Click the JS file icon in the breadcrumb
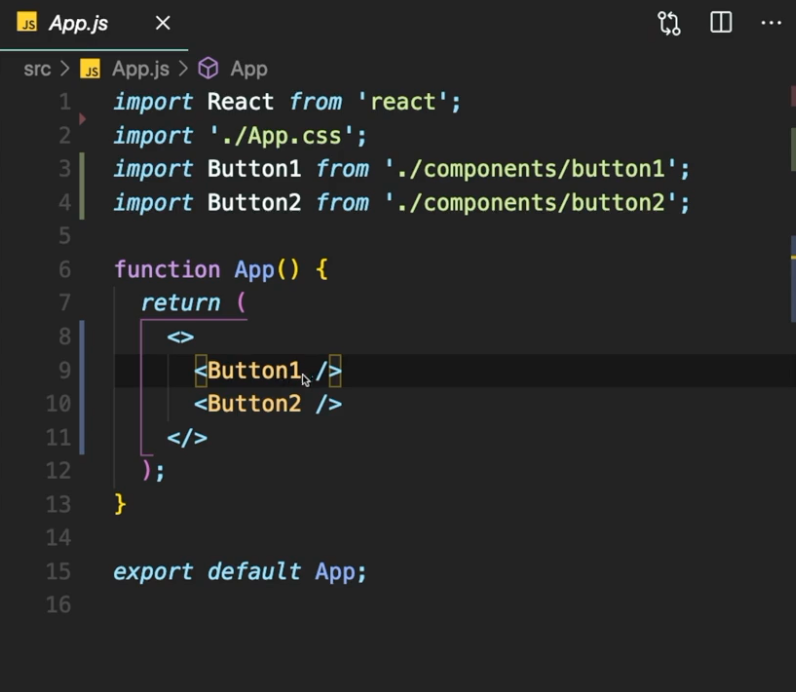The height and width of the screenshot is (692, 796). click(x=90, y=69)
